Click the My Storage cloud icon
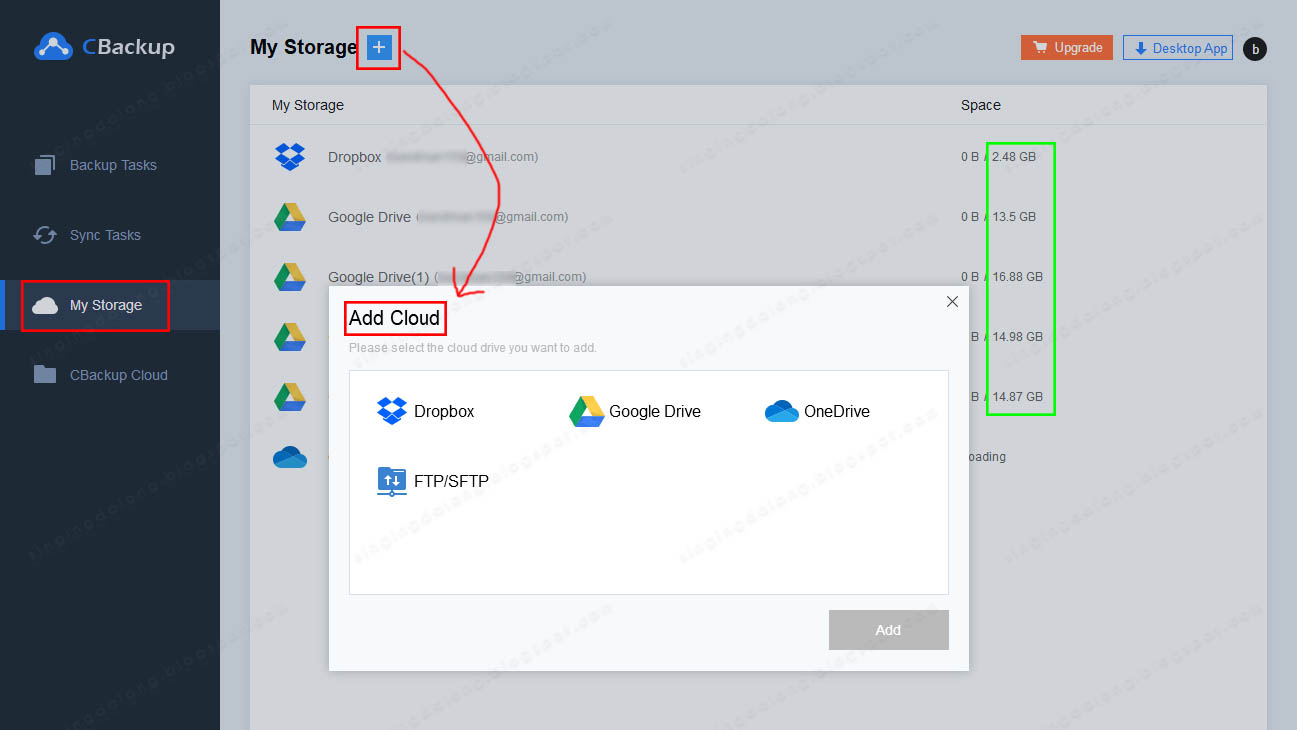 click(x=45, y=306)
